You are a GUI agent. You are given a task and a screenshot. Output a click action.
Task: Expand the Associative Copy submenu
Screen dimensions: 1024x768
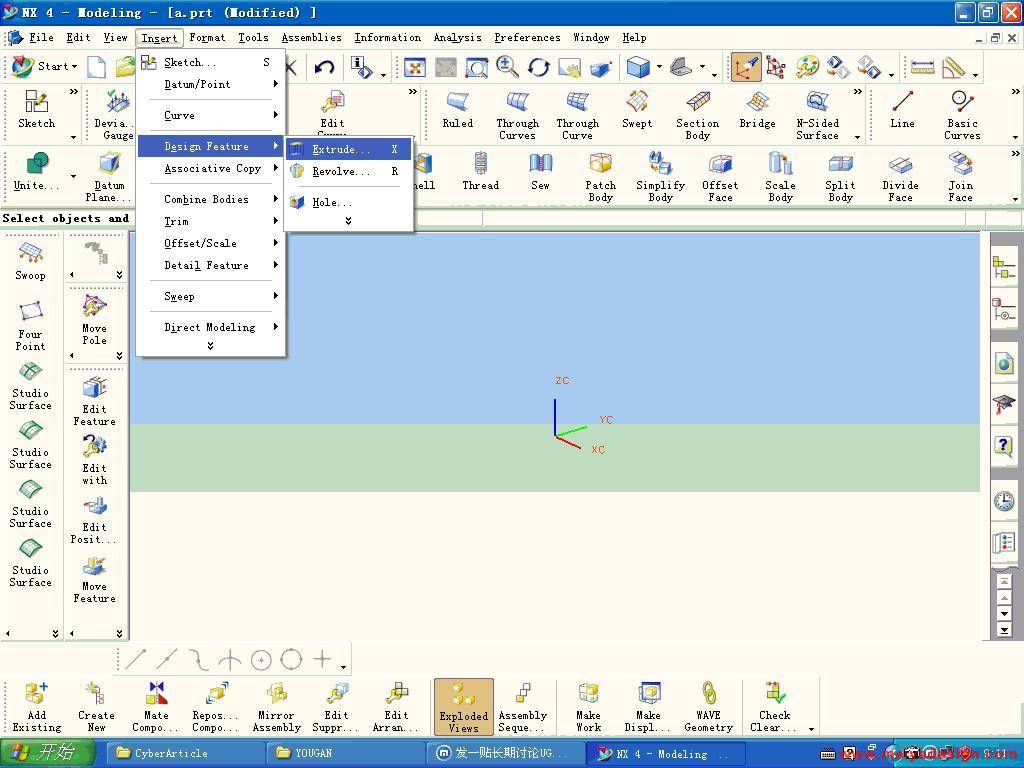211,168
